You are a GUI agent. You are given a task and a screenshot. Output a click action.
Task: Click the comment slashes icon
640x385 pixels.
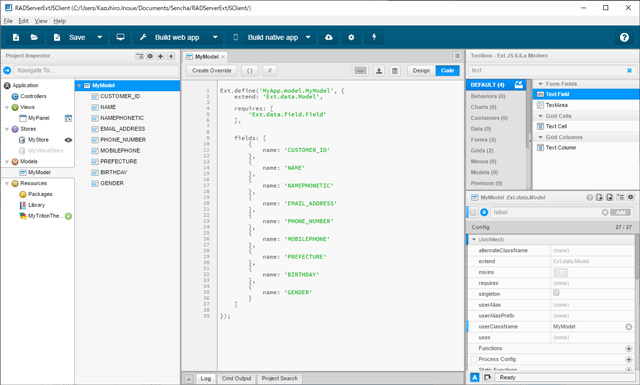coord(269,71)
